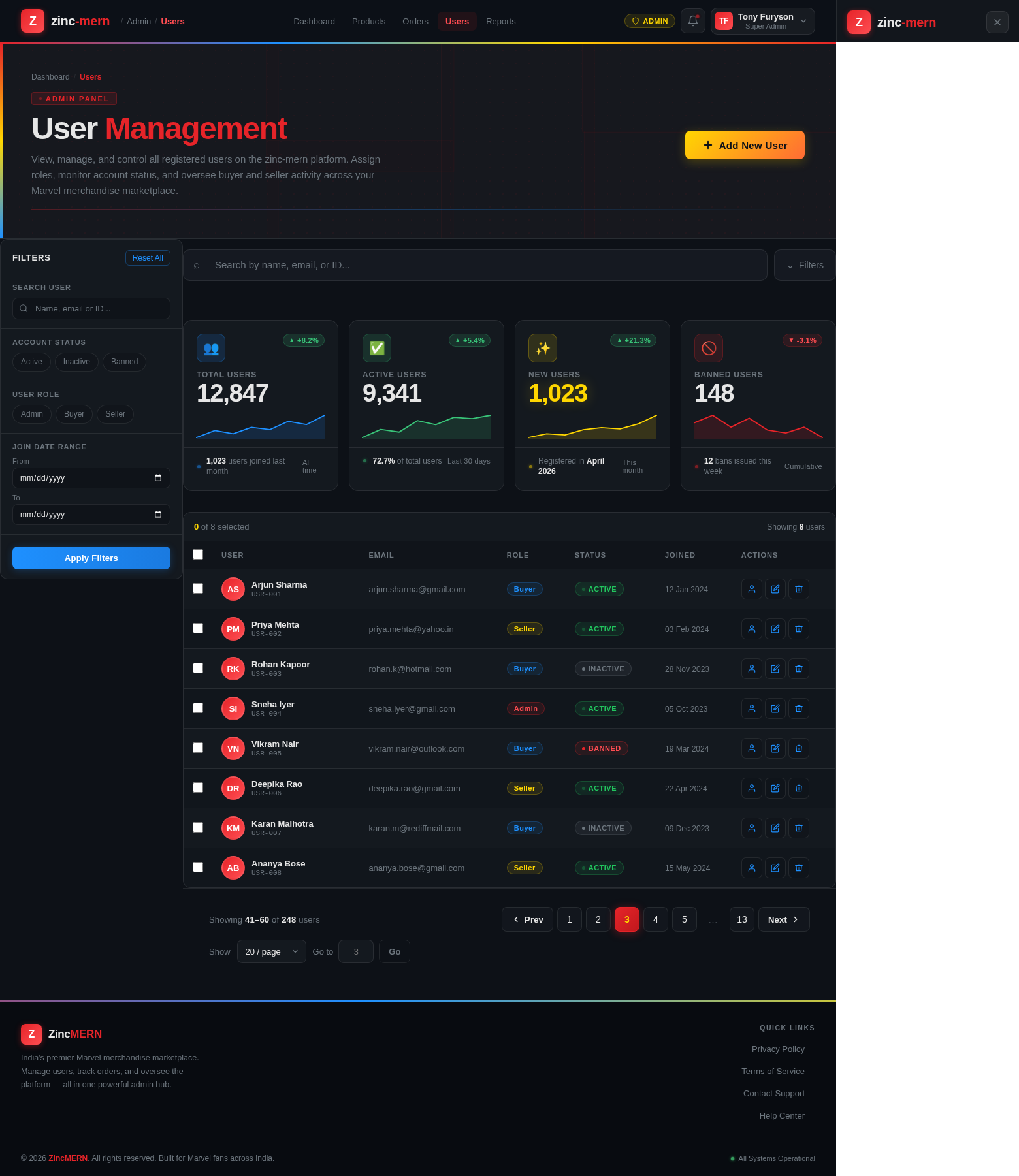Delete user Rohan Kapoor
The width and height of the screenshot is (1019, 1176).
(799, 669)
